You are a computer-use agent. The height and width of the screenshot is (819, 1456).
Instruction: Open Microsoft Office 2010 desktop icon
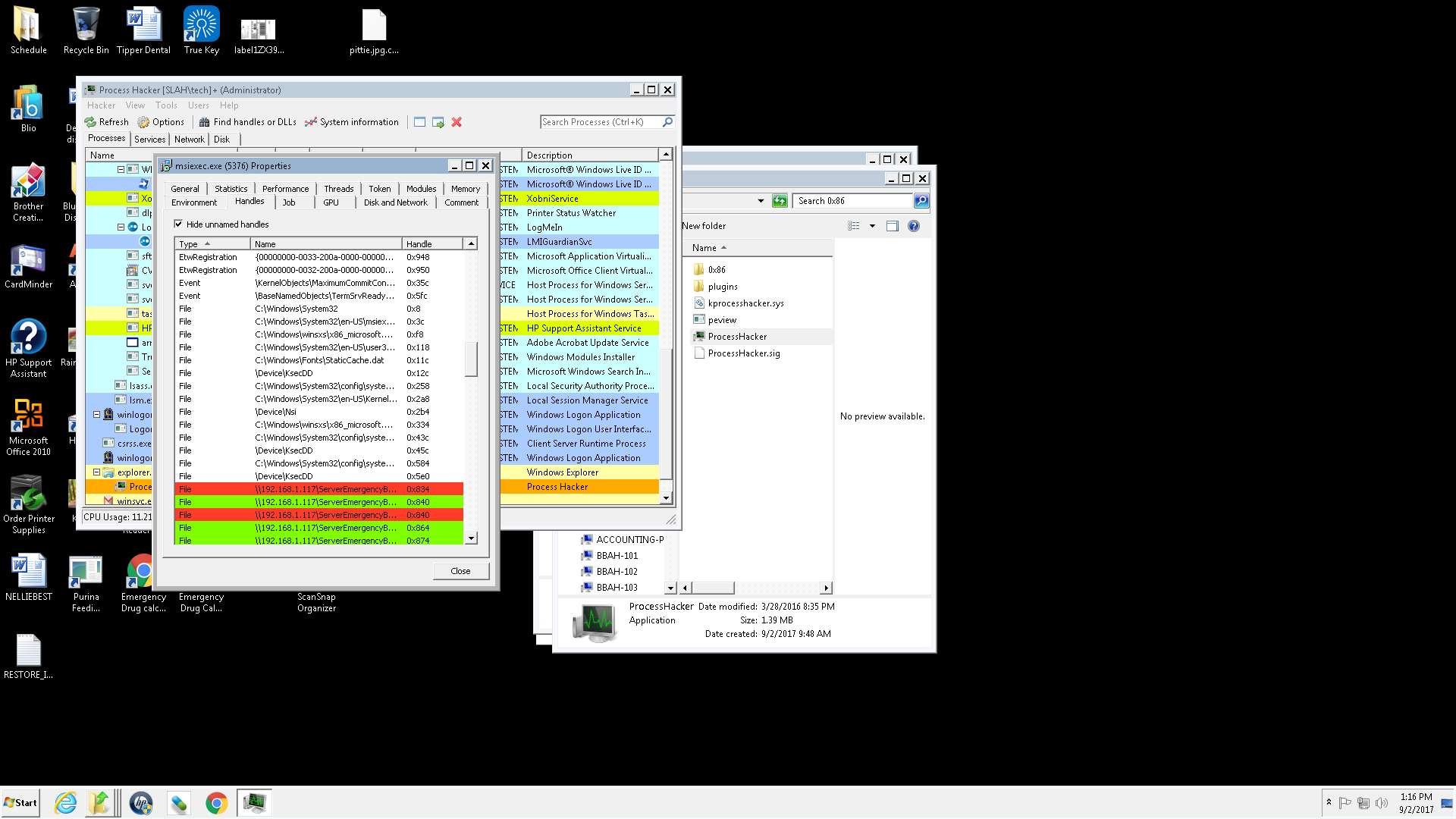(29, 427)
